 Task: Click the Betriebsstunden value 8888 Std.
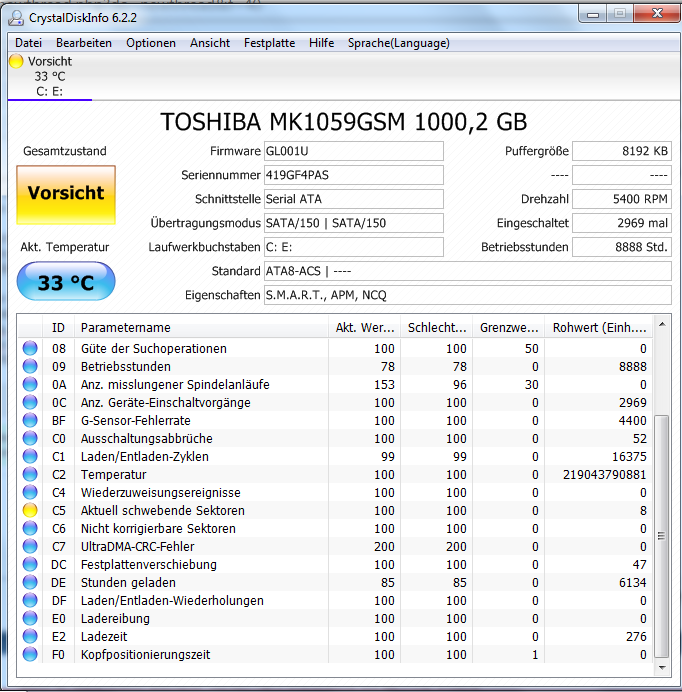click(622, 247)
